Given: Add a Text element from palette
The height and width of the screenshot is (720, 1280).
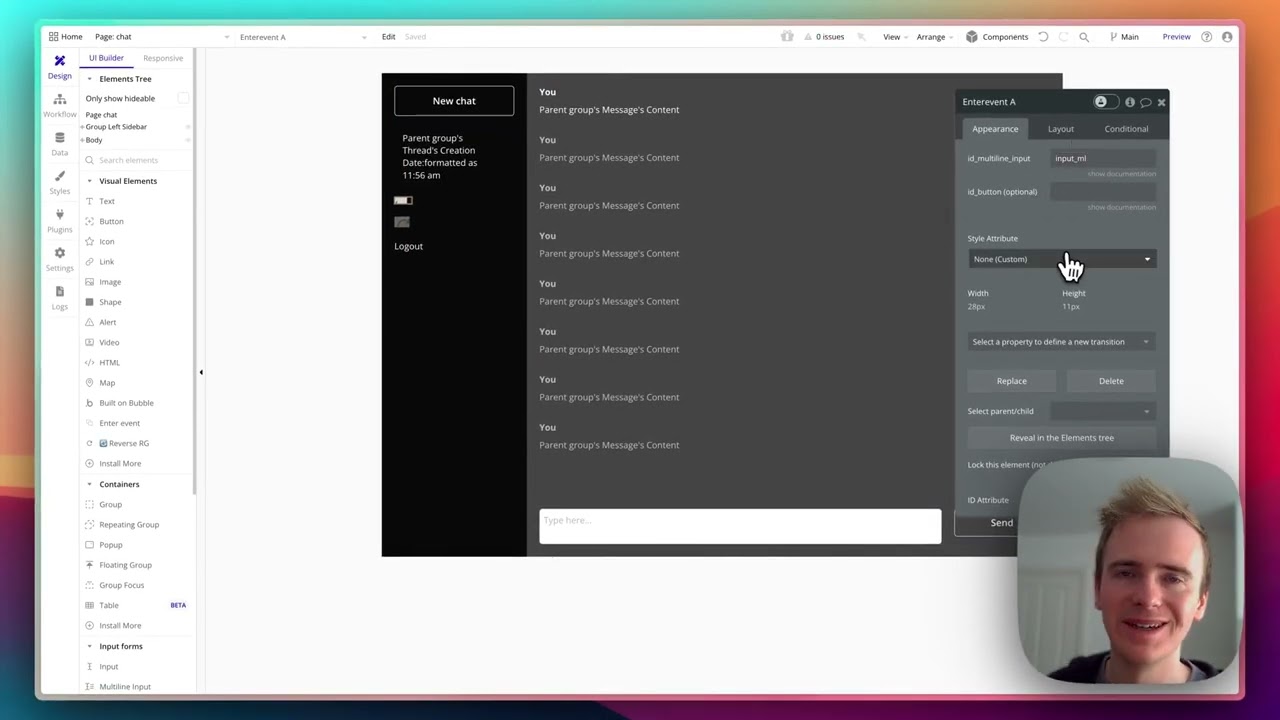Looking at the screenshot, I should 107,201.
